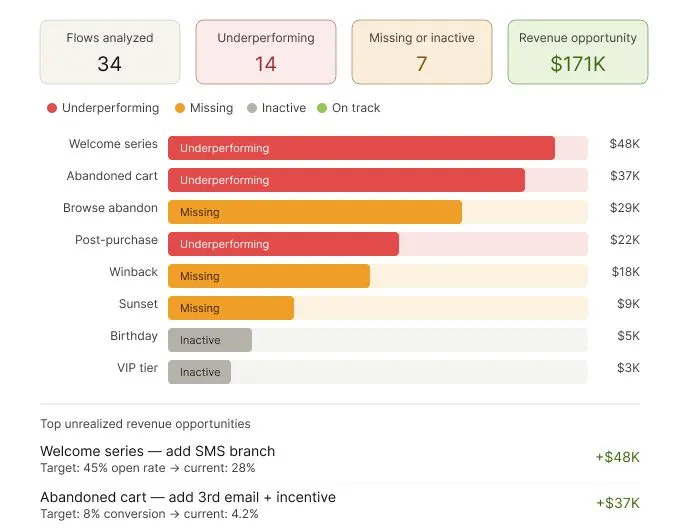This screenshot has height=532, width=680.
Task: Click the $9K value for Sunset
Action: click(x=628, y=304)
